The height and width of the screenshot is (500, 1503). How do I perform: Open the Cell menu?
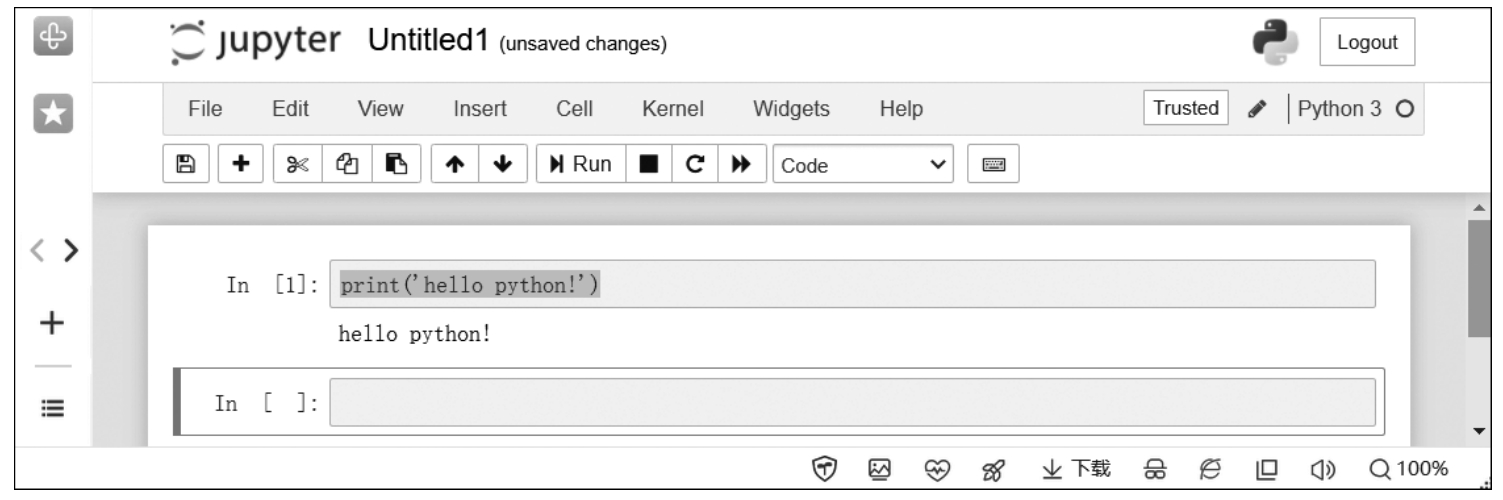tap(574, 108)
